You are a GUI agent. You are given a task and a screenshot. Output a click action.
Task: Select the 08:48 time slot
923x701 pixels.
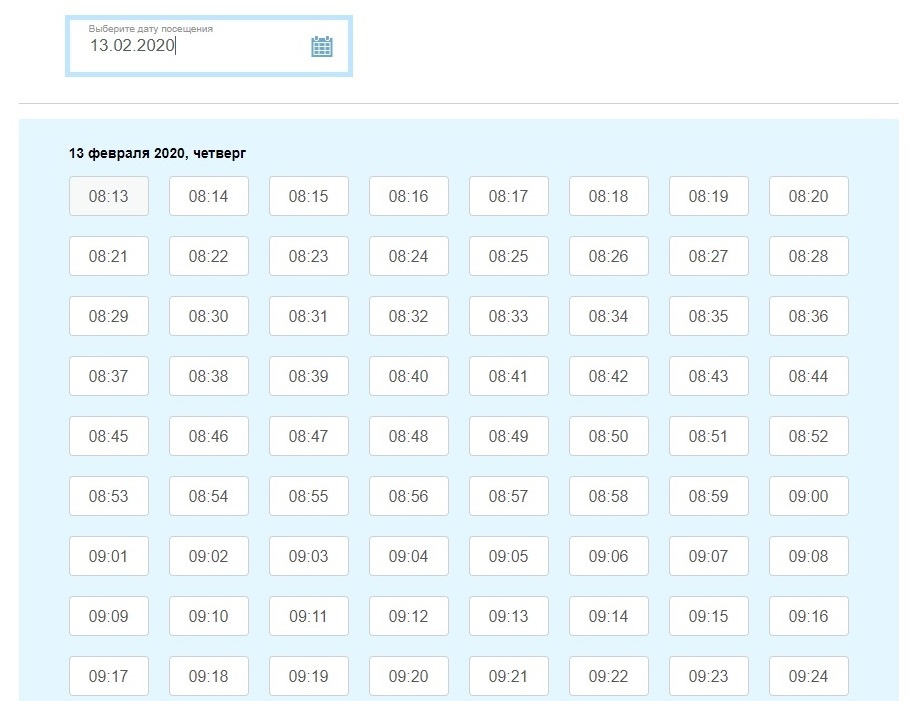pyautogui.click(x=409, y=436)
